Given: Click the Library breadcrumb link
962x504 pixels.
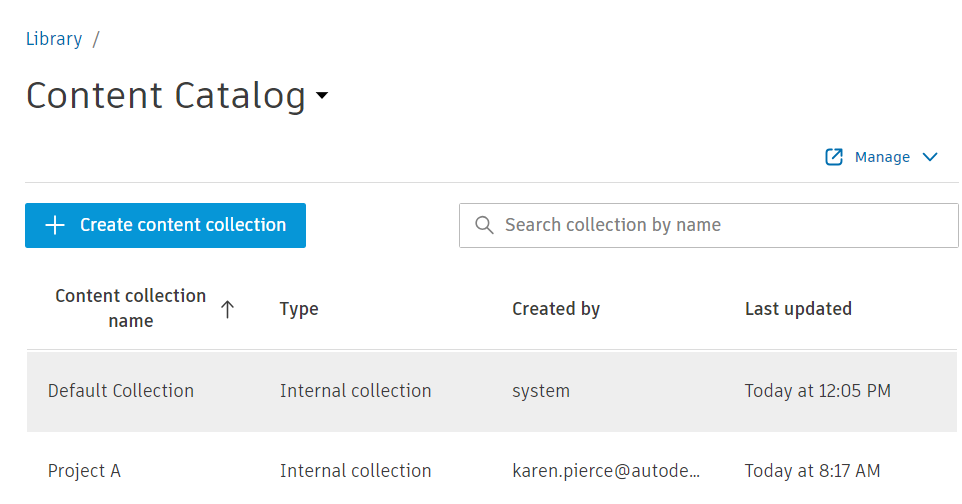Looking at the screenshot, I should pos(54,39).
